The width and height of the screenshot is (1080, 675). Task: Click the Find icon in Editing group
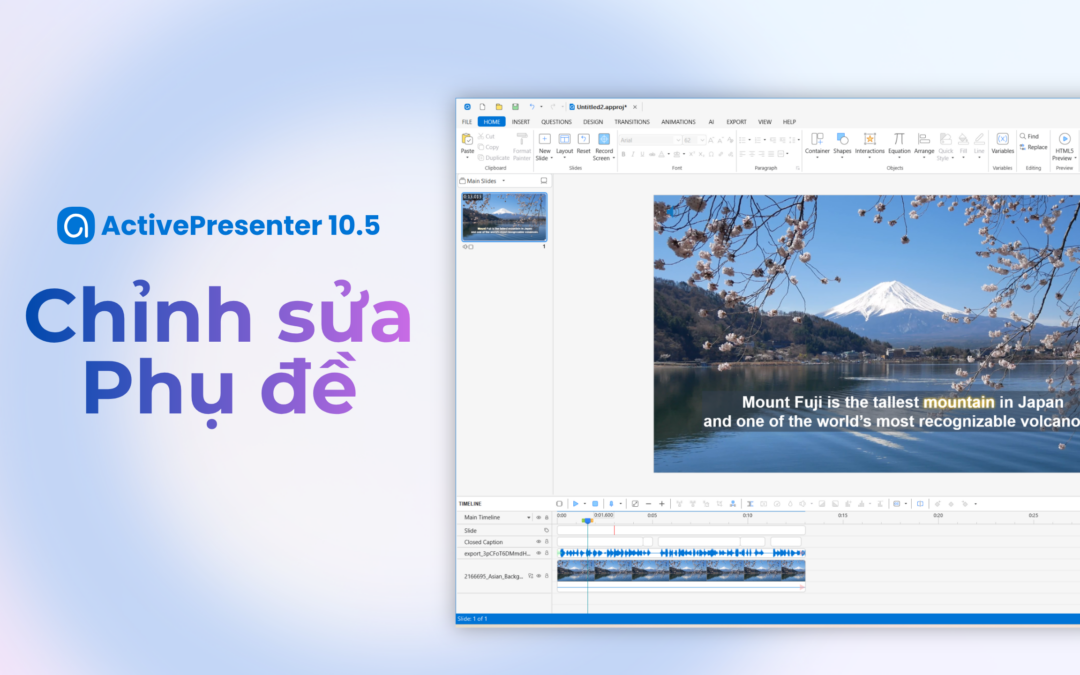point(1024,136)
